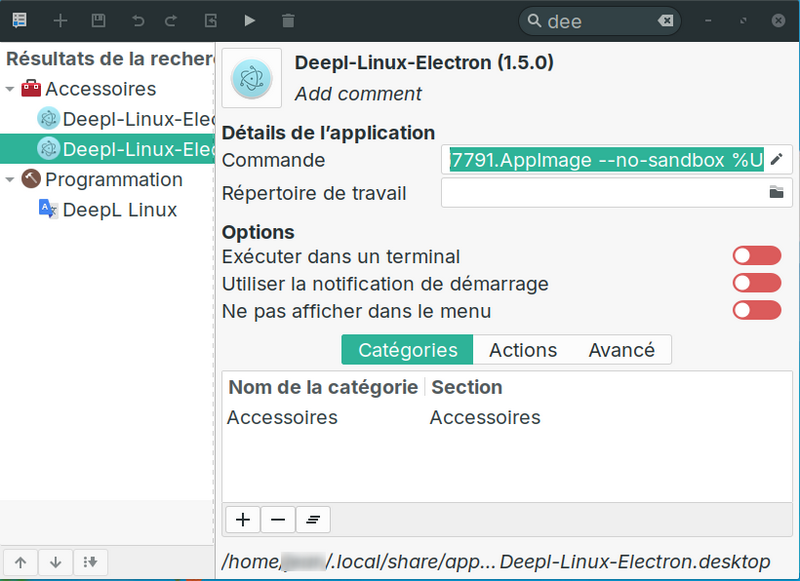Screen dimensions: 800x581
Task: Toggle 'Utiliser la notification de démarrage'
Action: [756, 284]
